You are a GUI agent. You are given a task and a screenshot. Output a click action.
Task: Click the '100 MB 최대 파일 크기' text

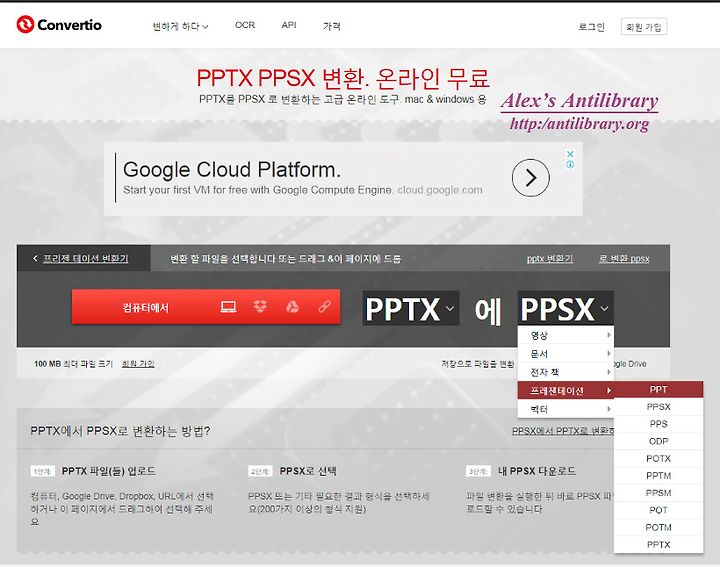point(73,364)
